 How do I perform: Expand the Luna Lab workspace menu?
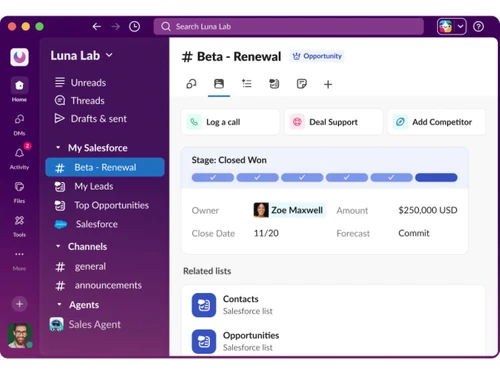pos(82,55)
